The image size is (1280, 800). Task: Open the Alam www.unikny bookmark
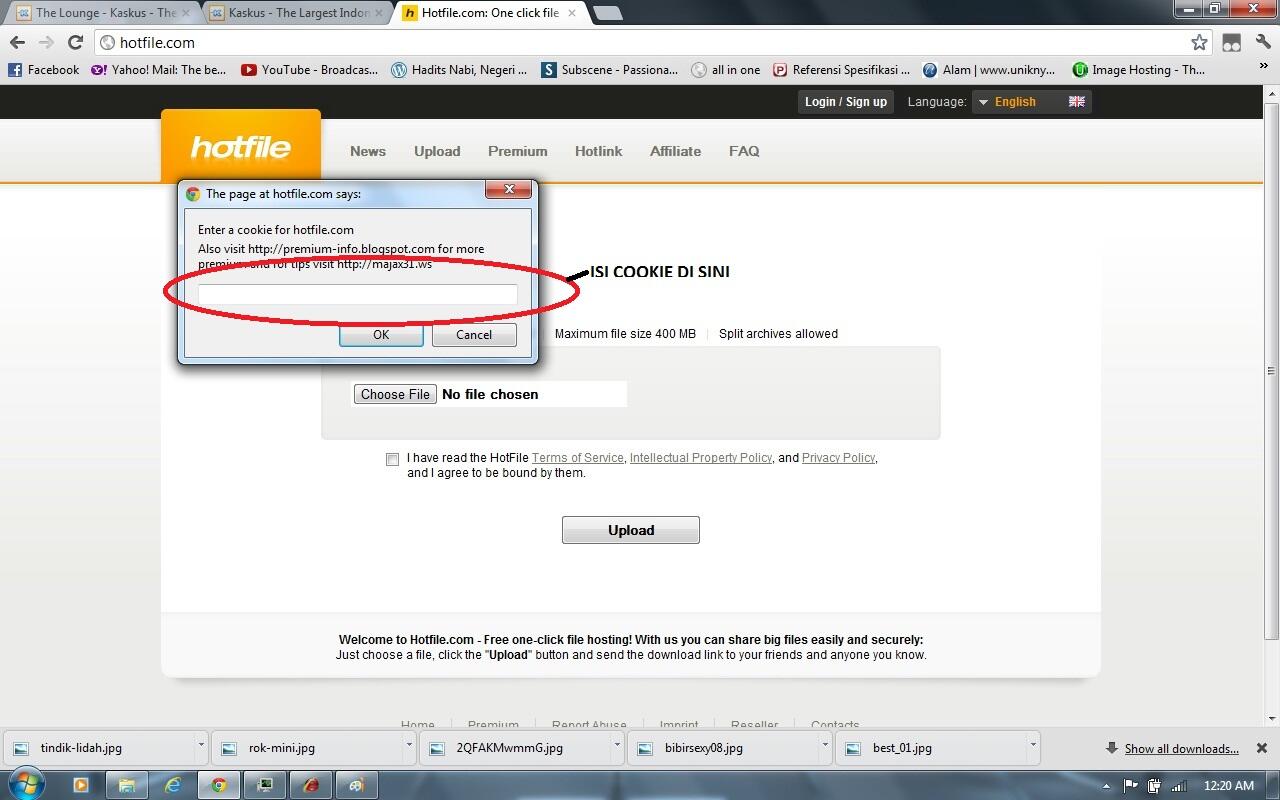[x=989, y=70]
